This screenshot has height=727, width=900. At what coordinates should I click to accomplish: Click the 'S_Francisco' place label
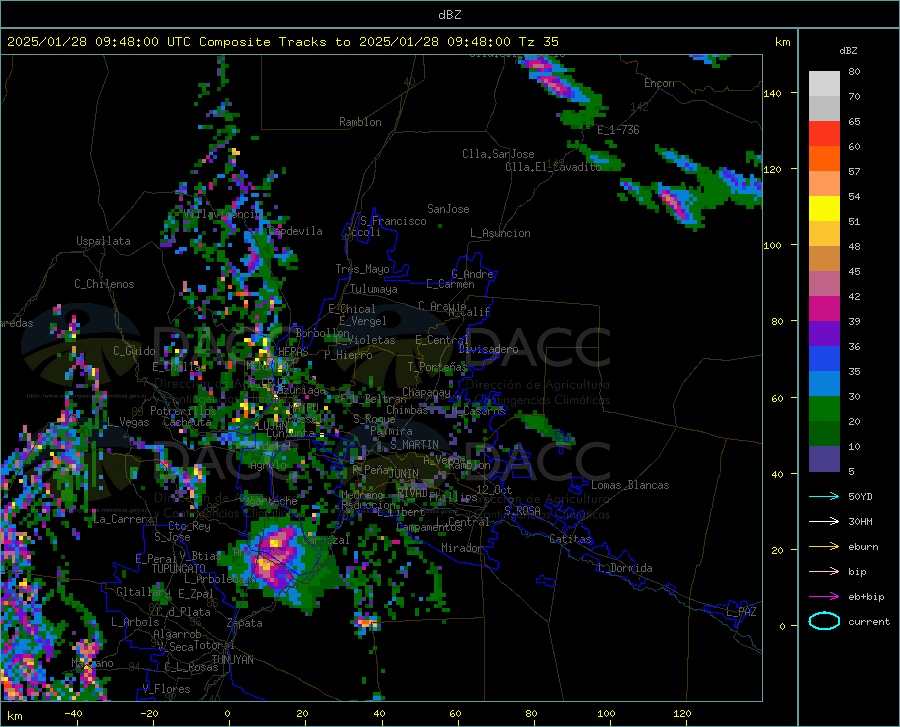click(393, 221)
